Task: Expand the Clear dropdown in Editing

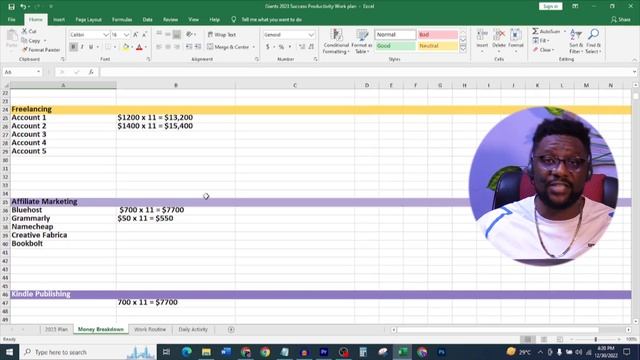Action: point(553,50)
